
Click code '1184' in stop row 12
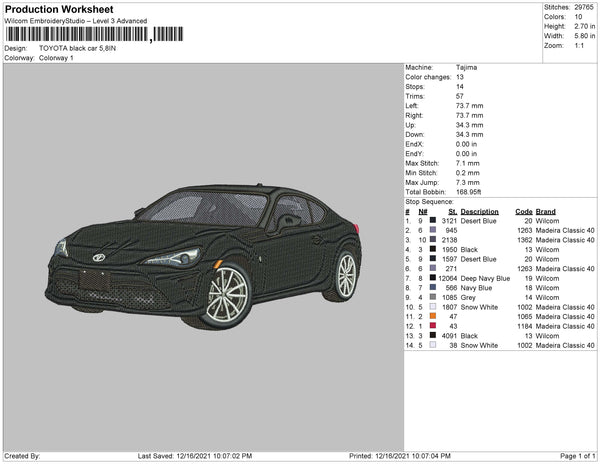pos(525,326)
